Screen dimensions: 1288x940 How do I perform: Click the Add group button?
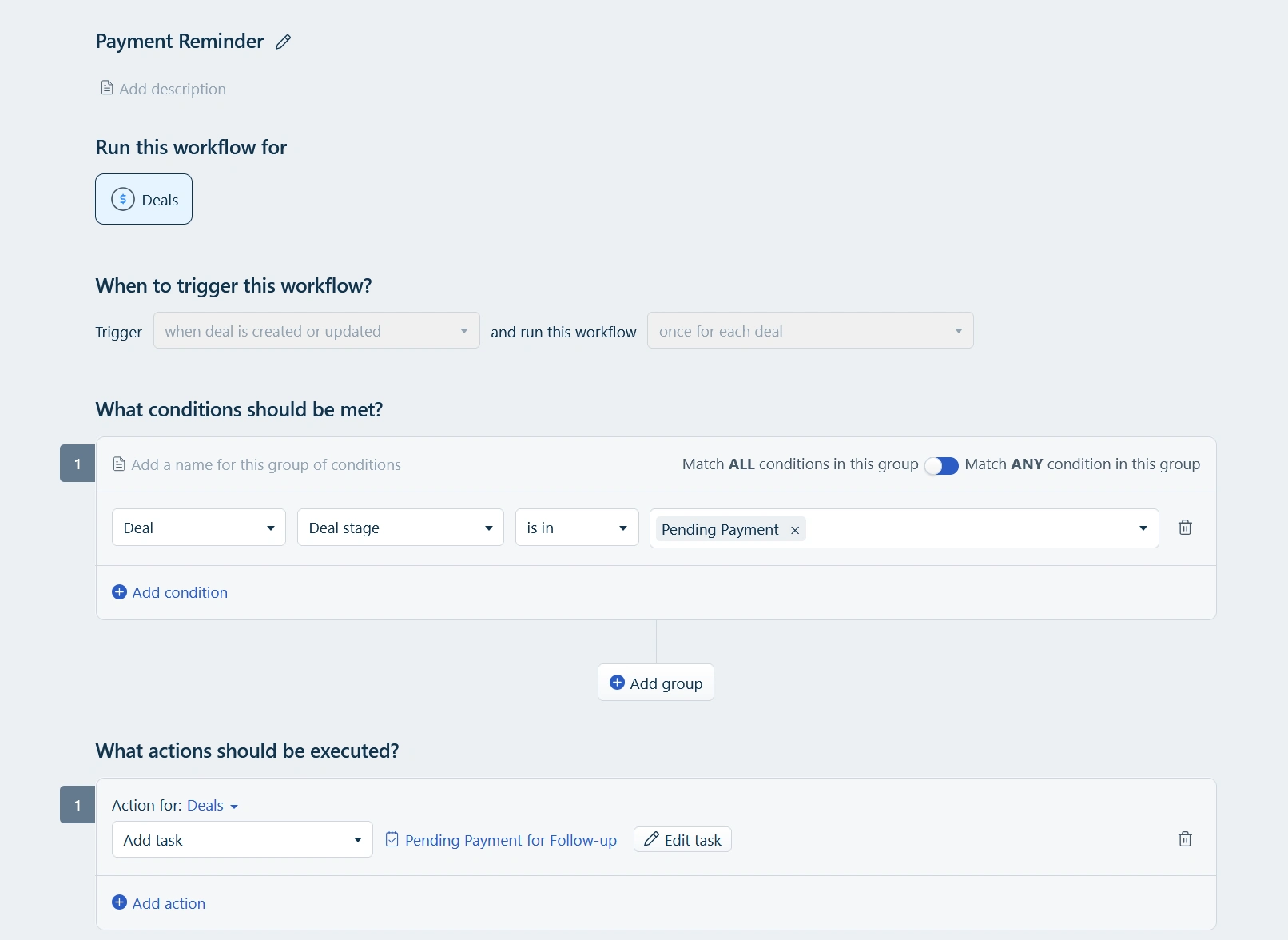656,683
